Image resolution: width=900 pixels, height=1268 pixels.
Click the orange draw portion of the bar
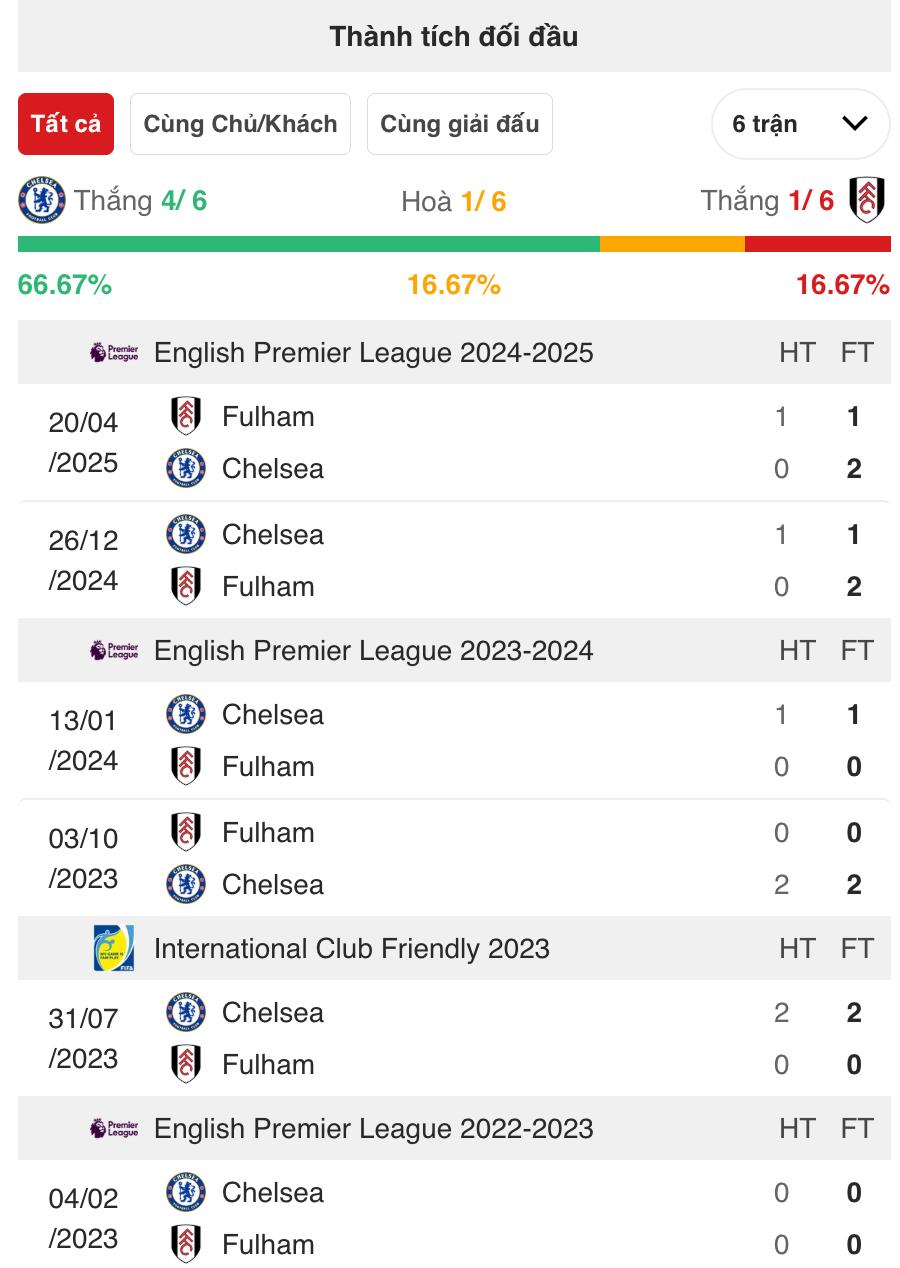point(672,244)
